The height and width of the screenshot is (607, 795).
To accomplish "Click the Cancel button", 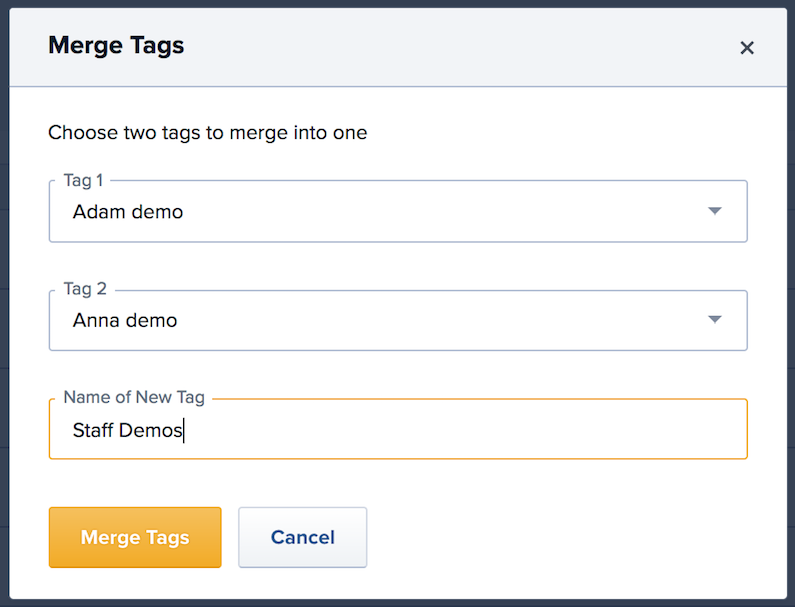I will tap(302, 537).
